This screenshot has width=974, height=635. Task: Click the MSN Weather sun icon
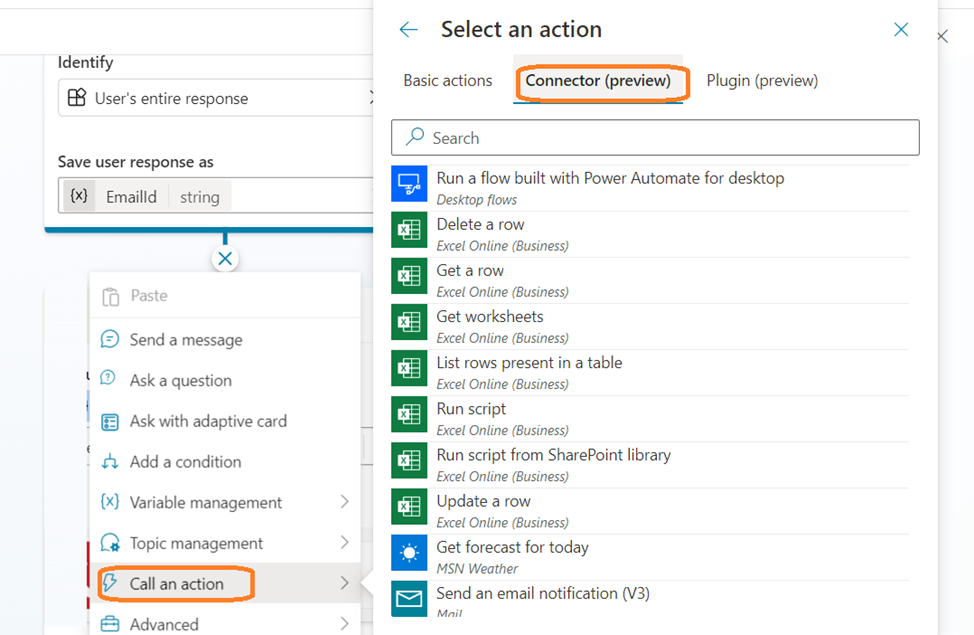(409, 553)
